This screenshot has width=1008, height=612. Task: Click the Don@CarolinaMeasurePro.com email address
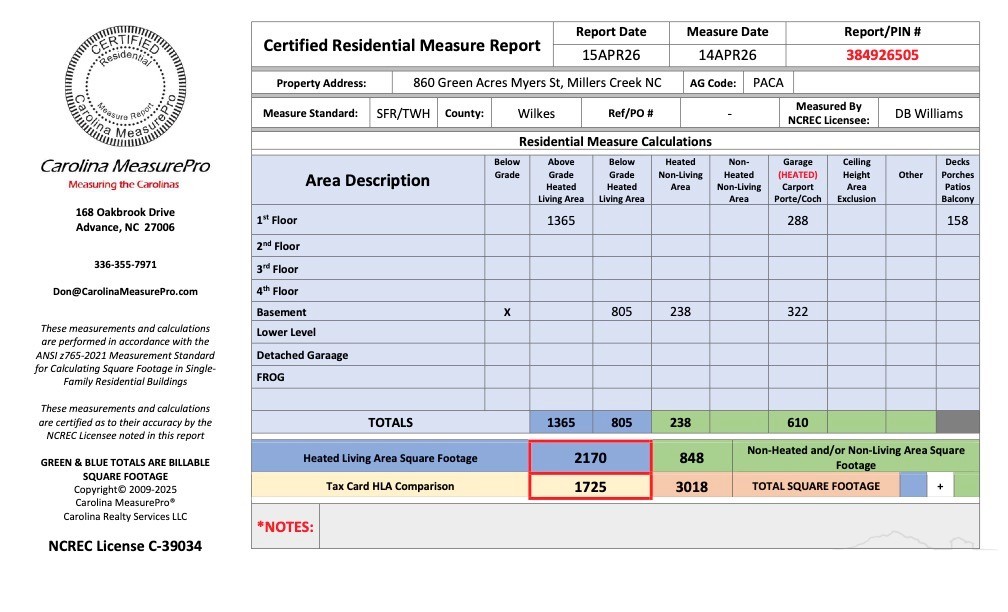coord(125,291)
